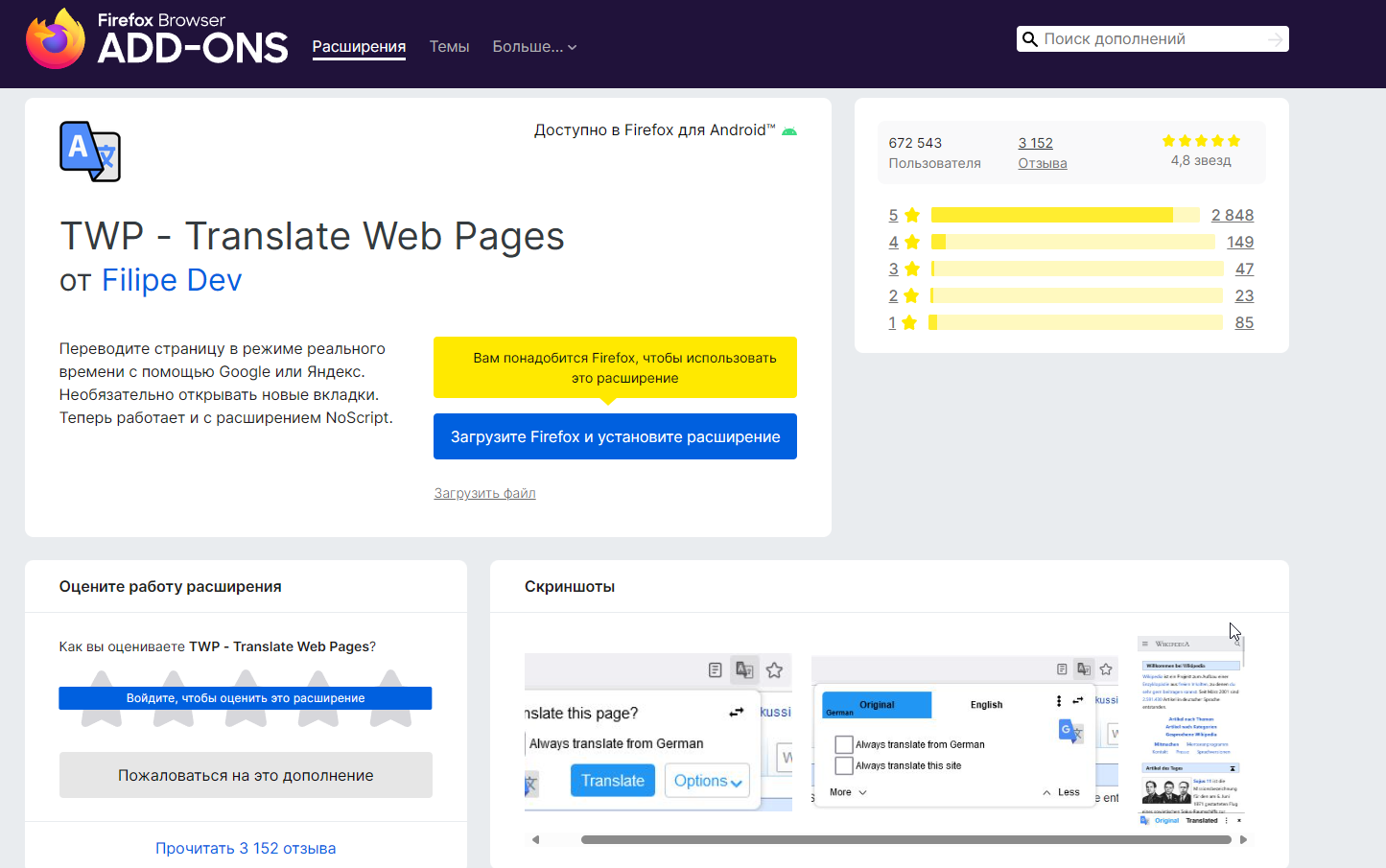The width and height of the screenshot is (1386, 868).
Task: Open the second screenshot with Original/English tabs
Action: point(965,733)
